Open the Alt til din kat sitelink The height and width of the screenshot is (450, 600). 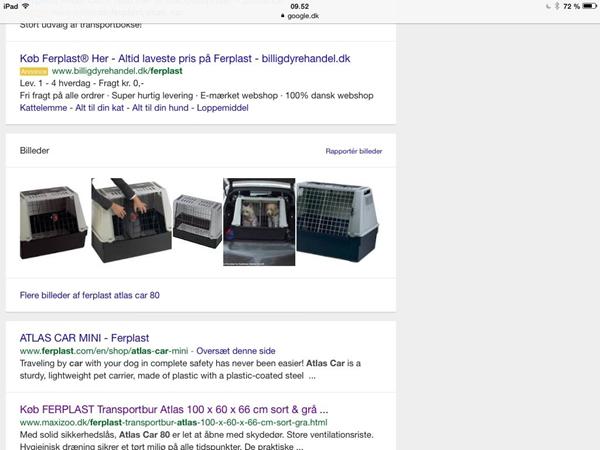tap(99, 108)
